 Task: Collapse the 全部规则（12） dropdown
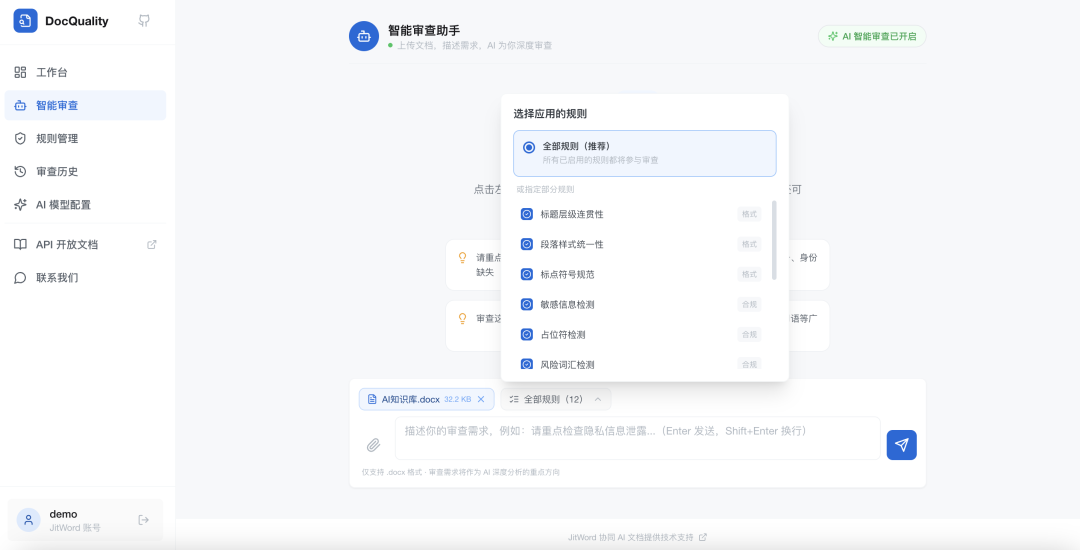coord(556,399)
